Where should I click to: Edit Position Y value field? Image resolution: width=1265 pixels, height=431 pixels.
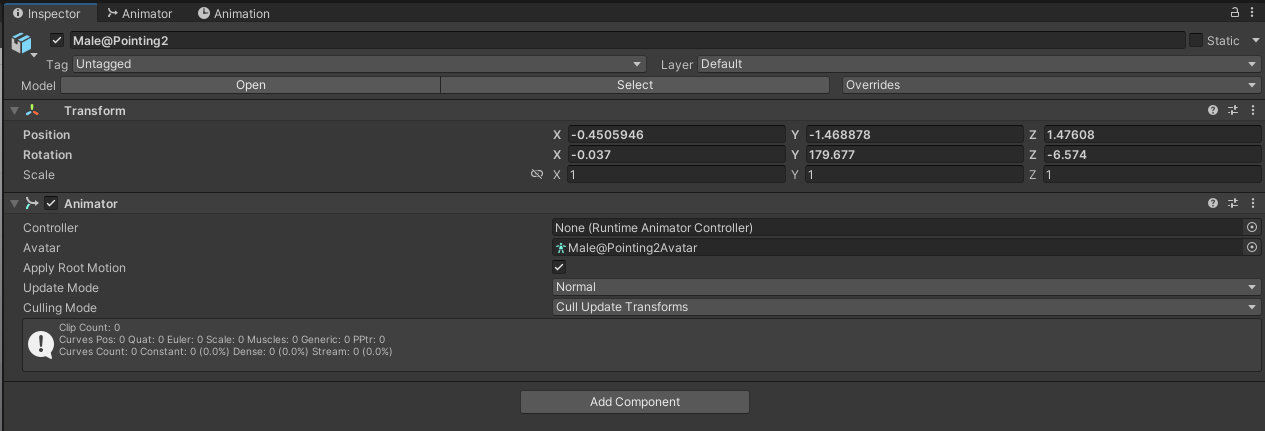[x=914, y=135]
